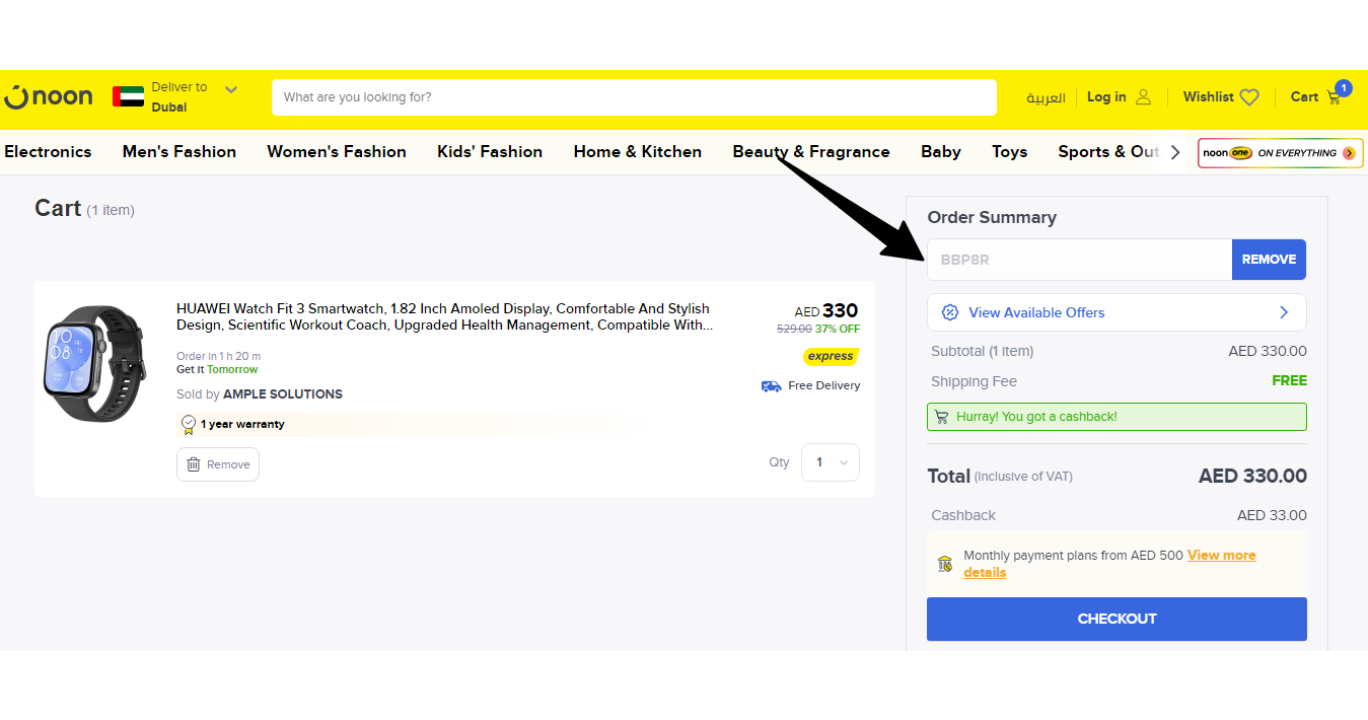This screenshot has height=720, width=1368.
Task: Expand offers using the right arrow chevron
Action: [1284, 312]
